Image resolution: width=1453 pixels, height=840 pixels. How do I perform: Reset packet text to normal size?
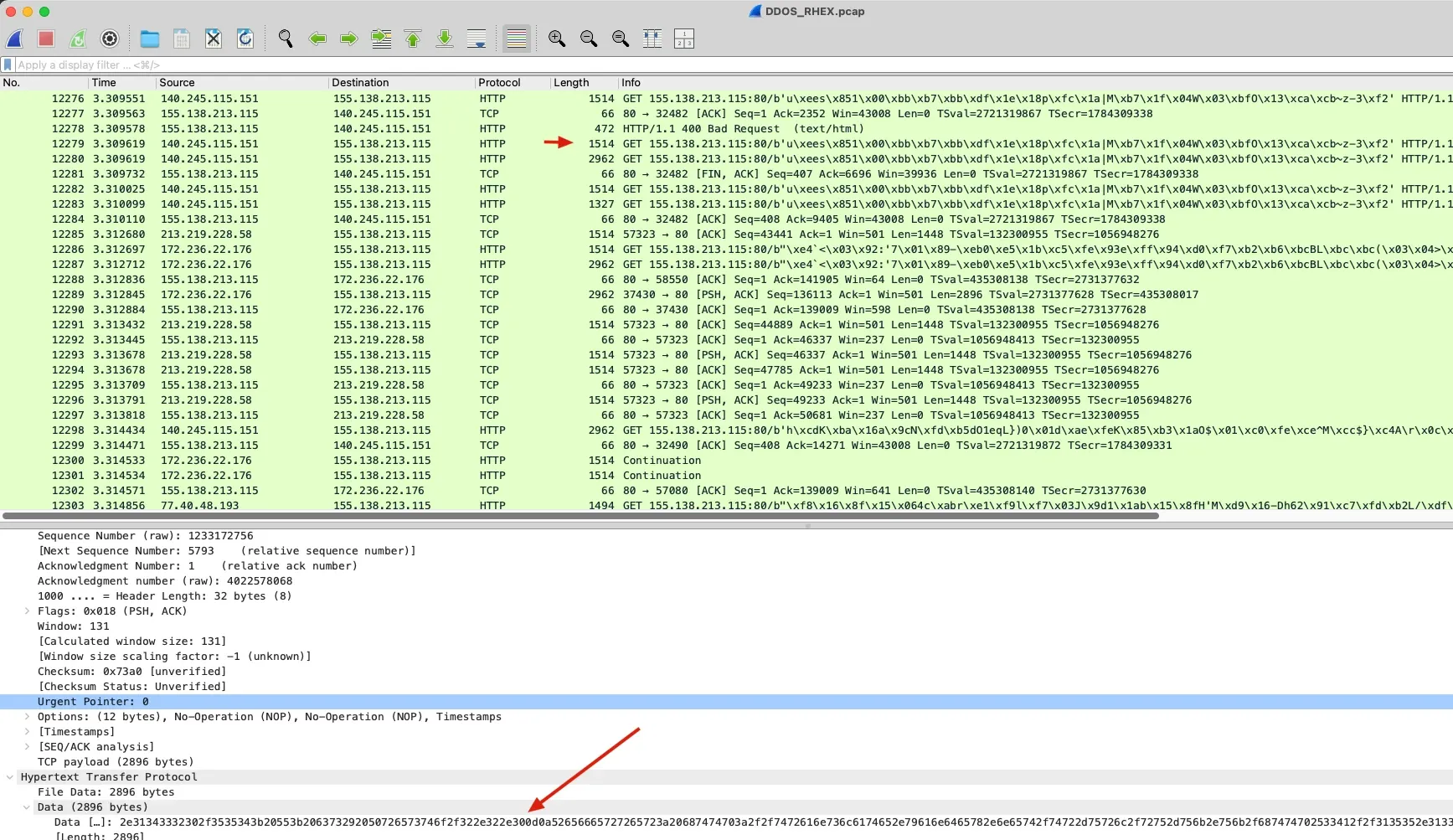coord(621,39)
